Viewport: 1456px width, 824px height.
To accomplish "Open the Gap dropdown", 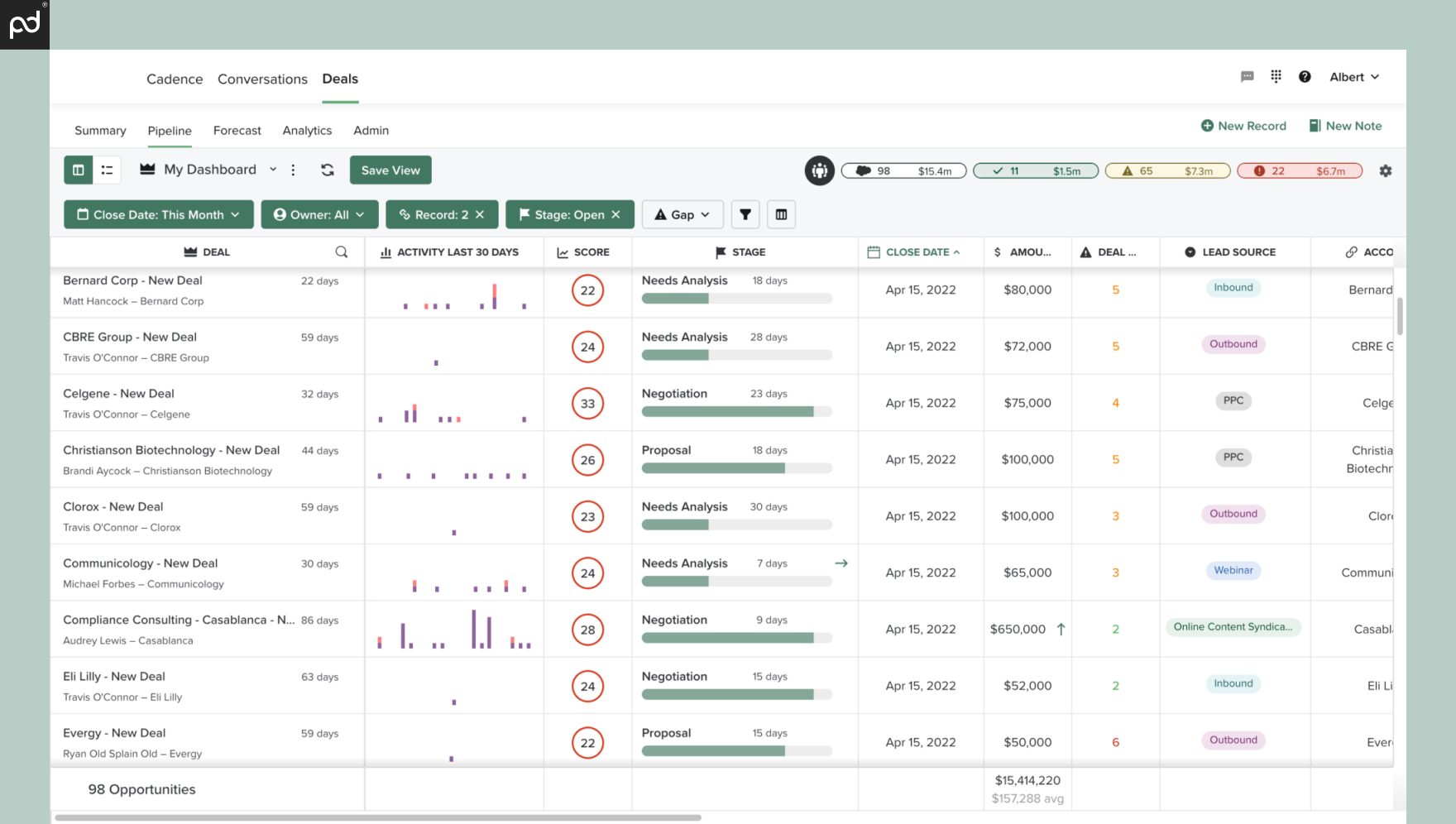I will click(682, 214).
